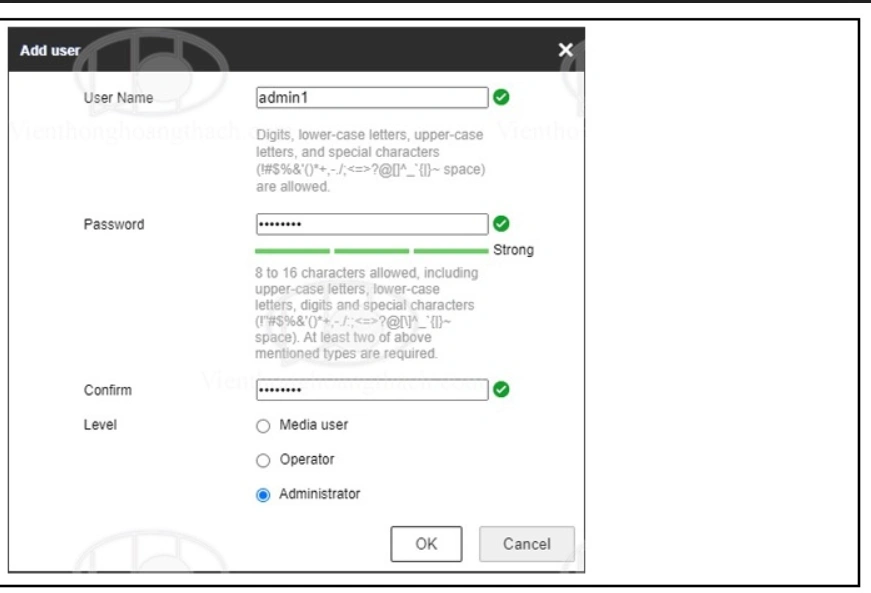Image resolution: width=871 pixels, height=593 pixels.
Task: Select the Operator level radio button
Action: pyautogui.click(x=264, y=460)
